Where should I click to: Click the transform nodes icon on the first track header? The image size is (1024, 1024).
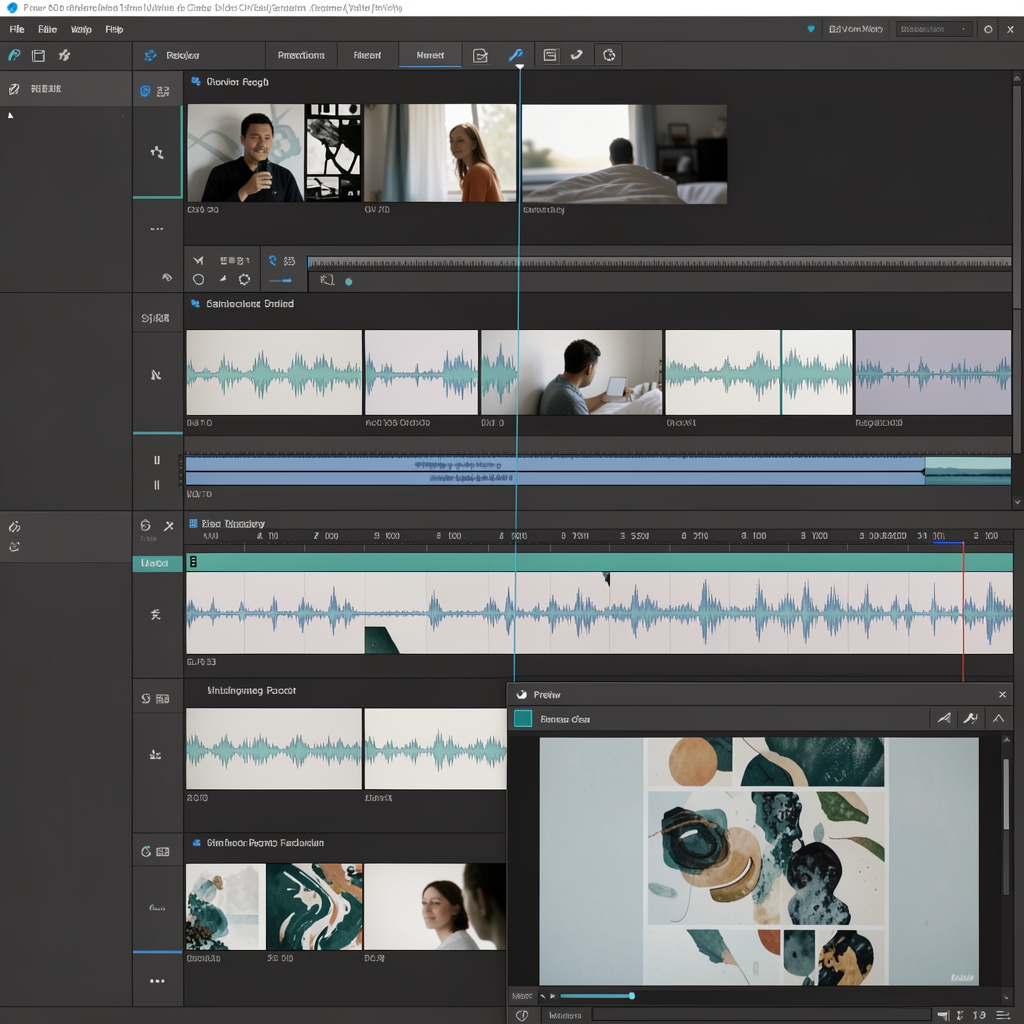(x=157, y=152)
